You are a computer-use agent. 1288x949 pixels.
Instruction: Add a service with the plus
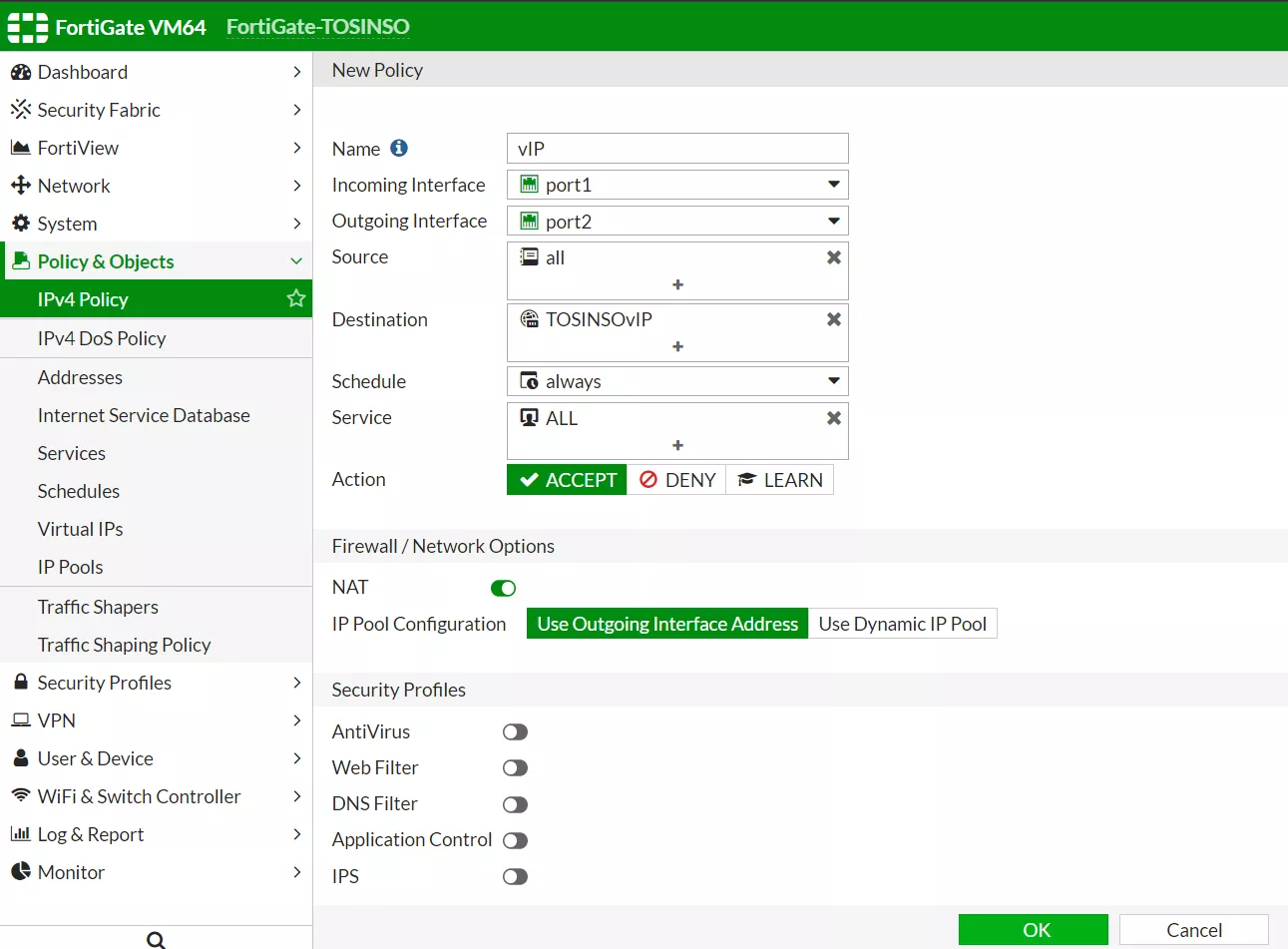click(x=677, y=445)
